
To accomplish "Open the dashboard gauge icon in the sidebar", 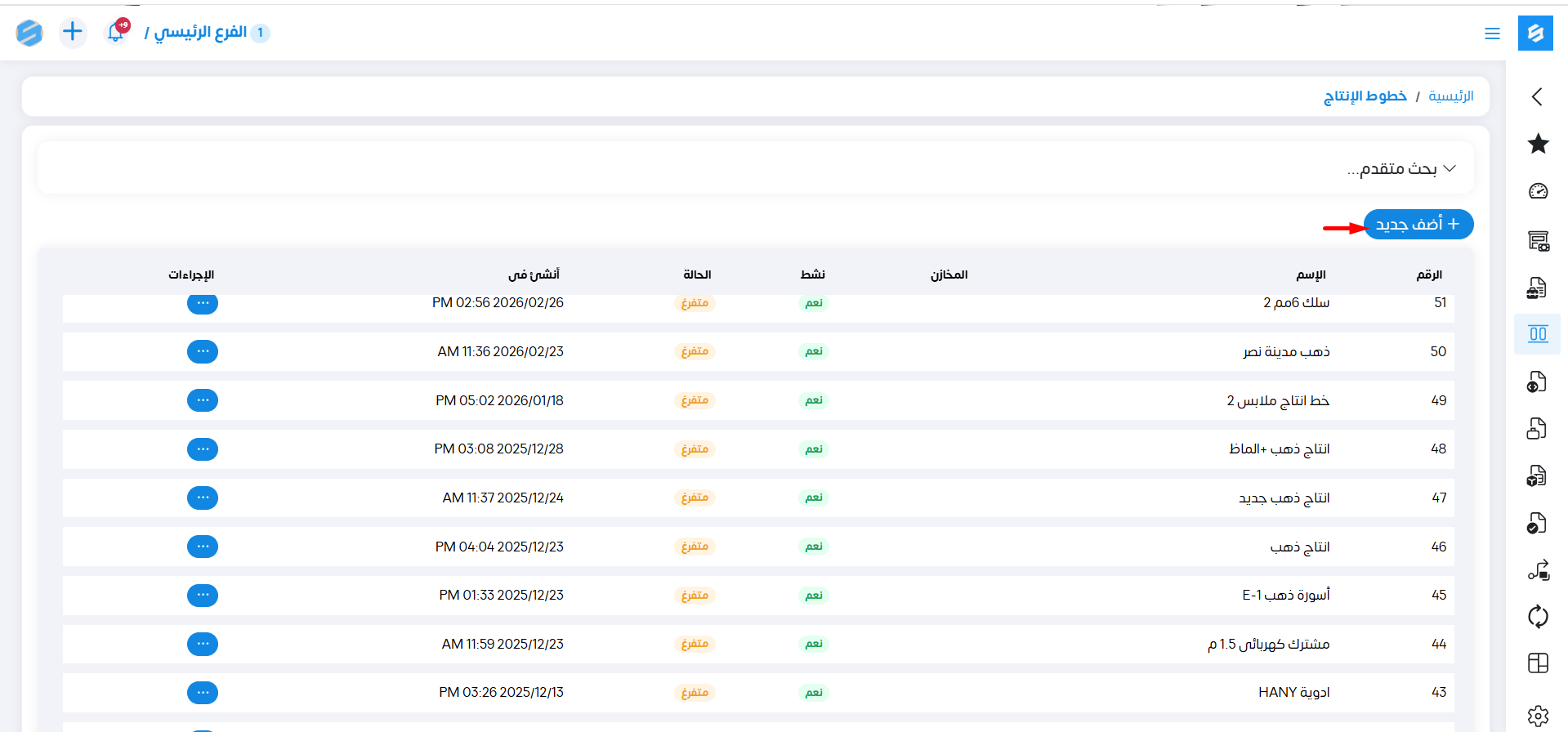I will pyautogui.click(x=1538, y=191).
